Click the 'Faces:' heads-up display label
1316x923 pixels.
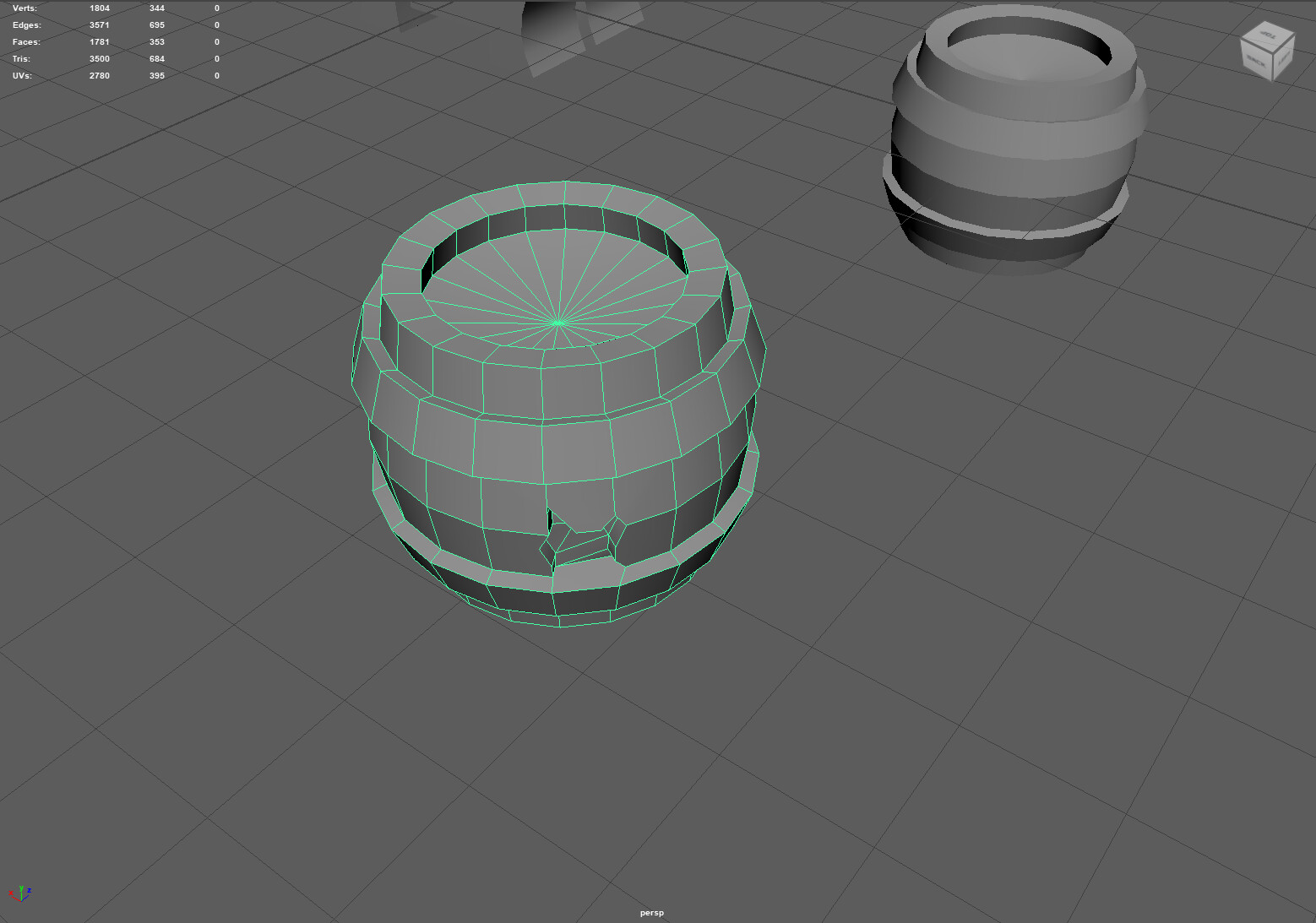coord(26,42)
